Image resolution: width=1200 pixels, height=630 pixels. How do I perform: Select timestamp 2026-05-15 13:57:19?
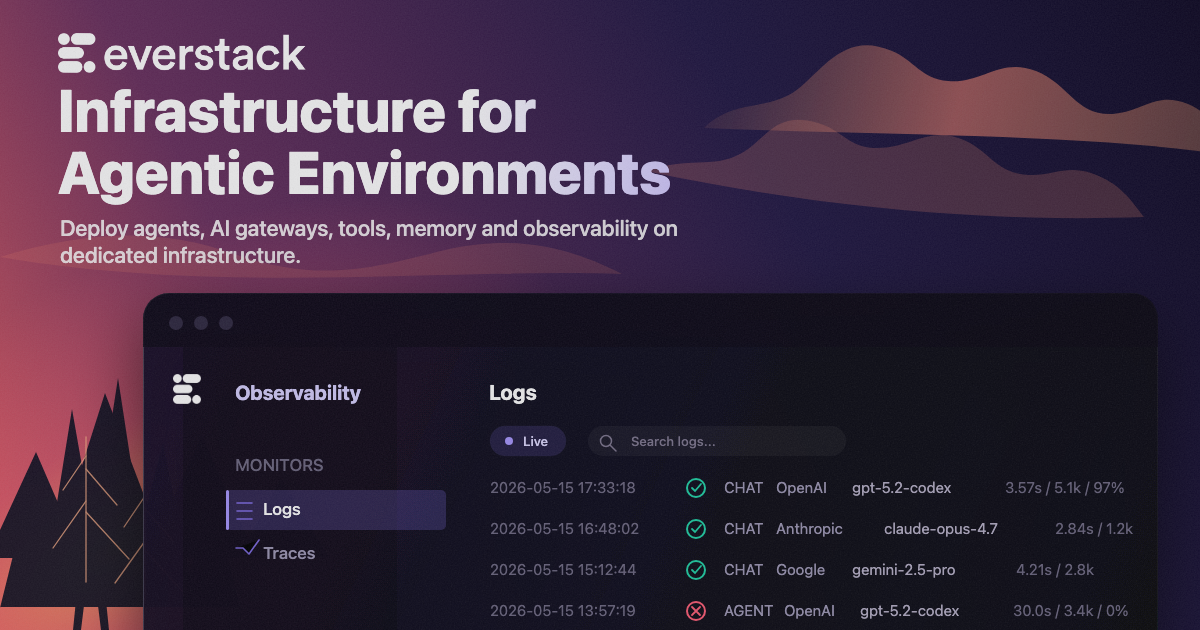(x=563, y=611)
